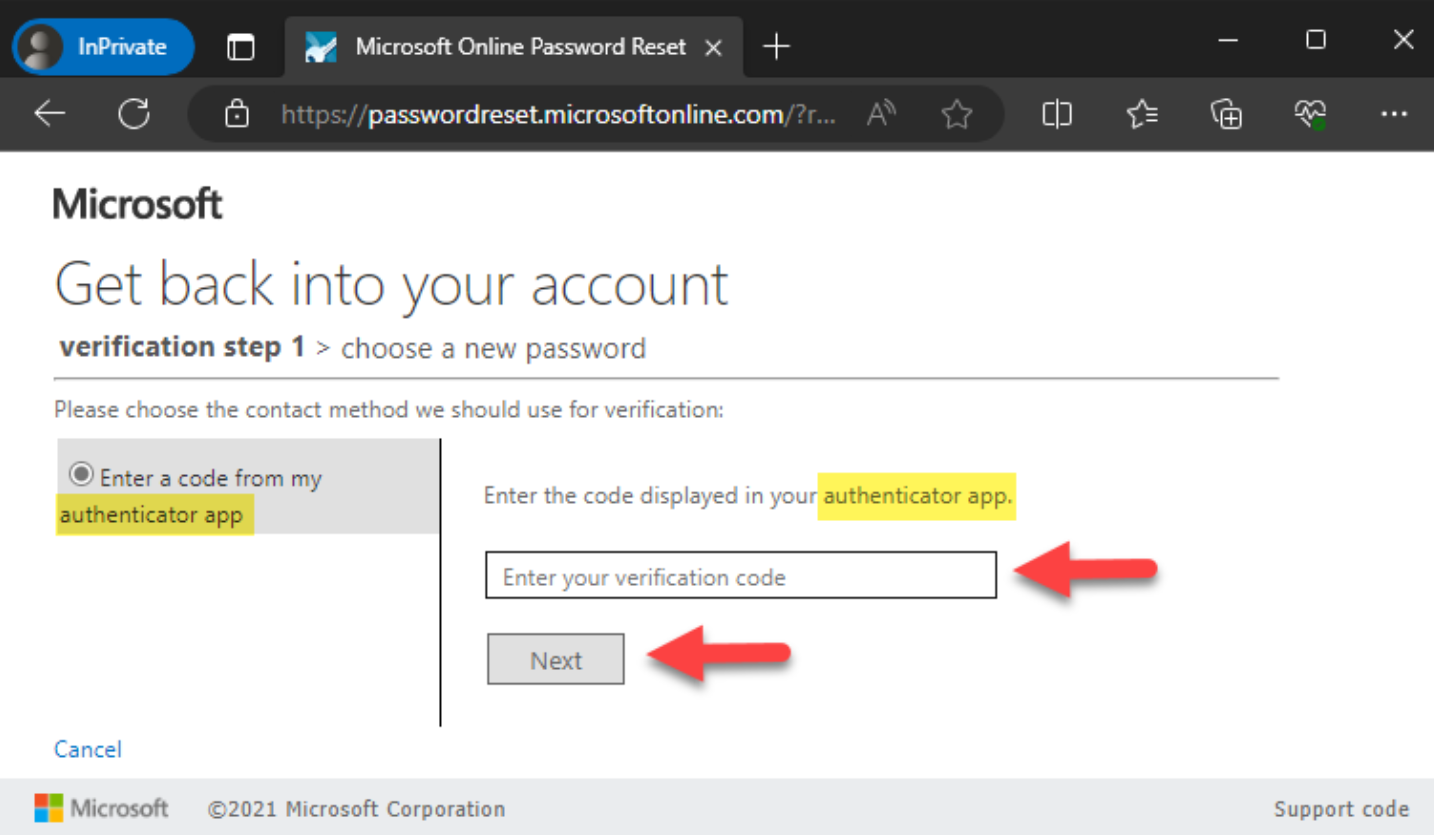This screenshot has width=1434, height=835.
Task: Select the Microsoft Online Password Reset tab
Action: [514, 46]
